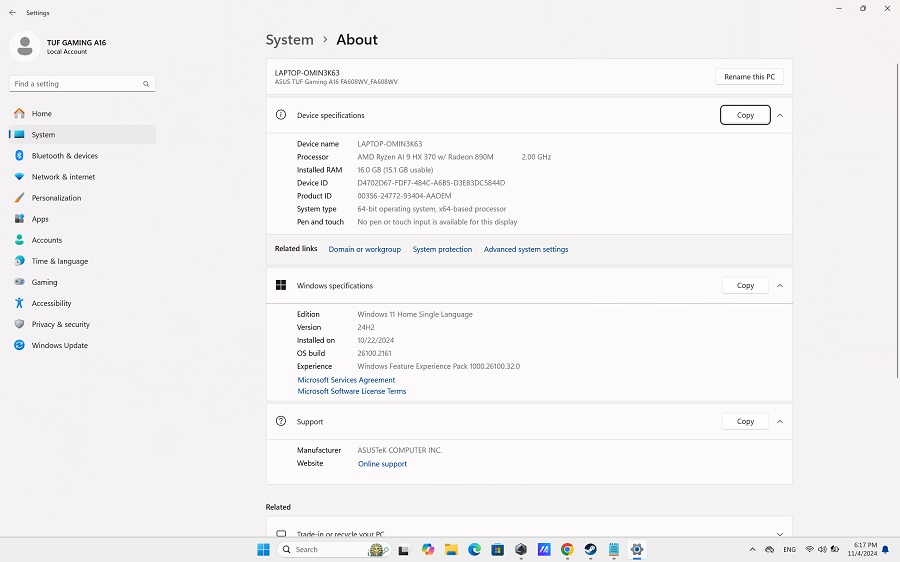This screenshot has width=900, height=562.
Task: Open Privacy & security settings
Action: point(60,324)
